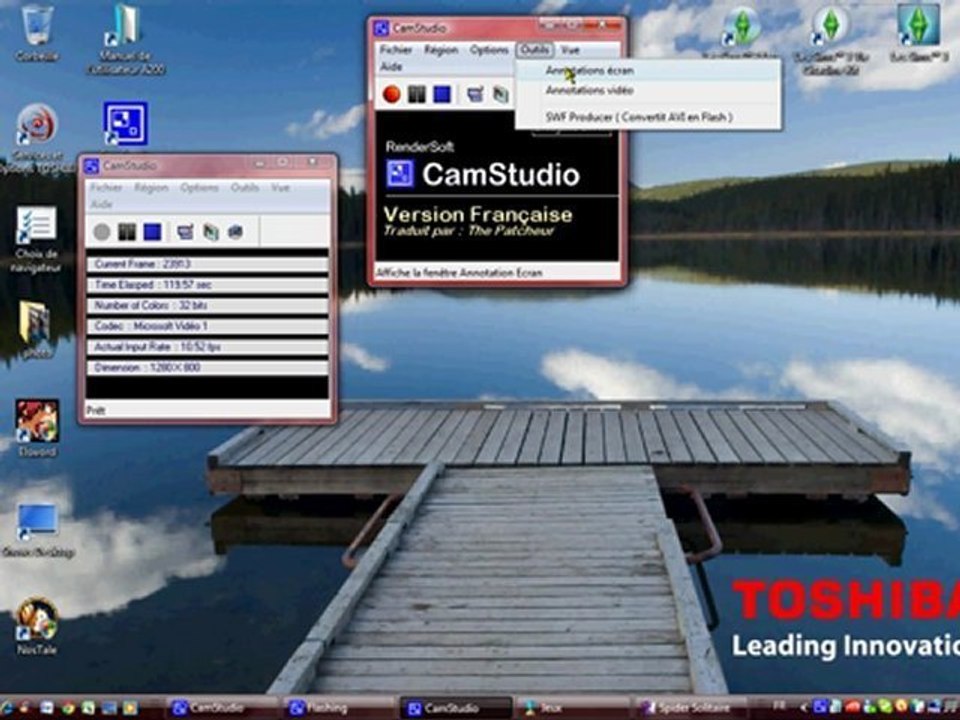The image size is (960, 720).
Task: Click Time Elapsed row in back CamStudio
Action: coord(208,285)
